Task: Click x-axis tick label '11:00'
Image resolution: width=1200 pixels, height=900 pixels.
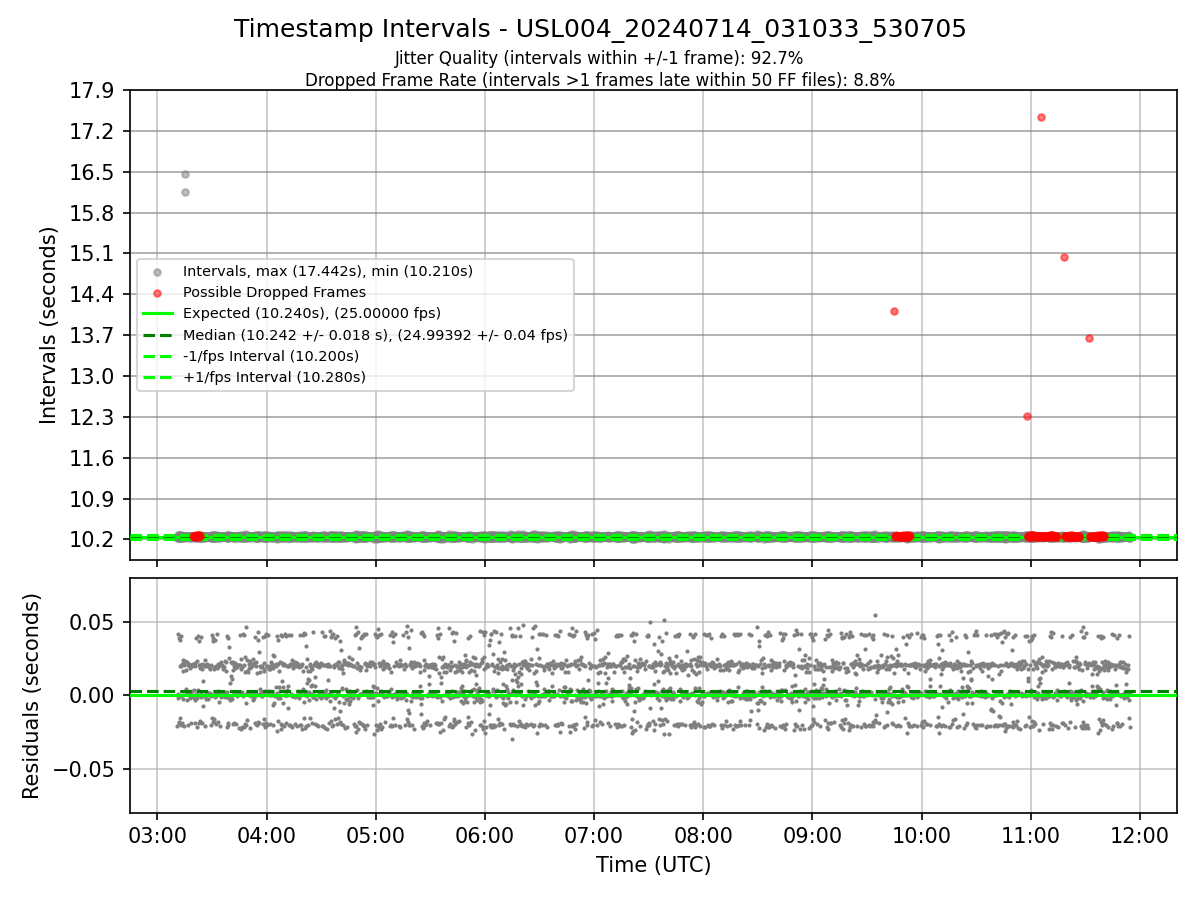Action: [1031, 834]
